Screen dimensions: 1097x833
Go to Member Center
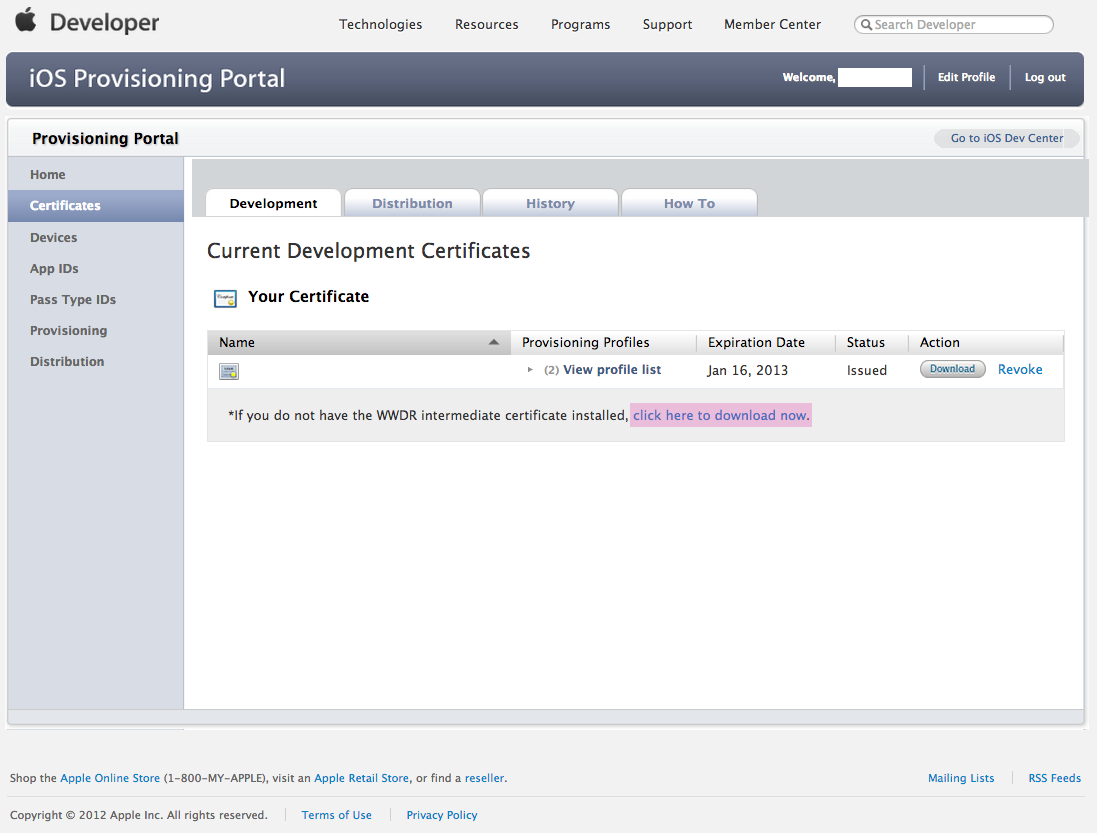pos(772,24)
